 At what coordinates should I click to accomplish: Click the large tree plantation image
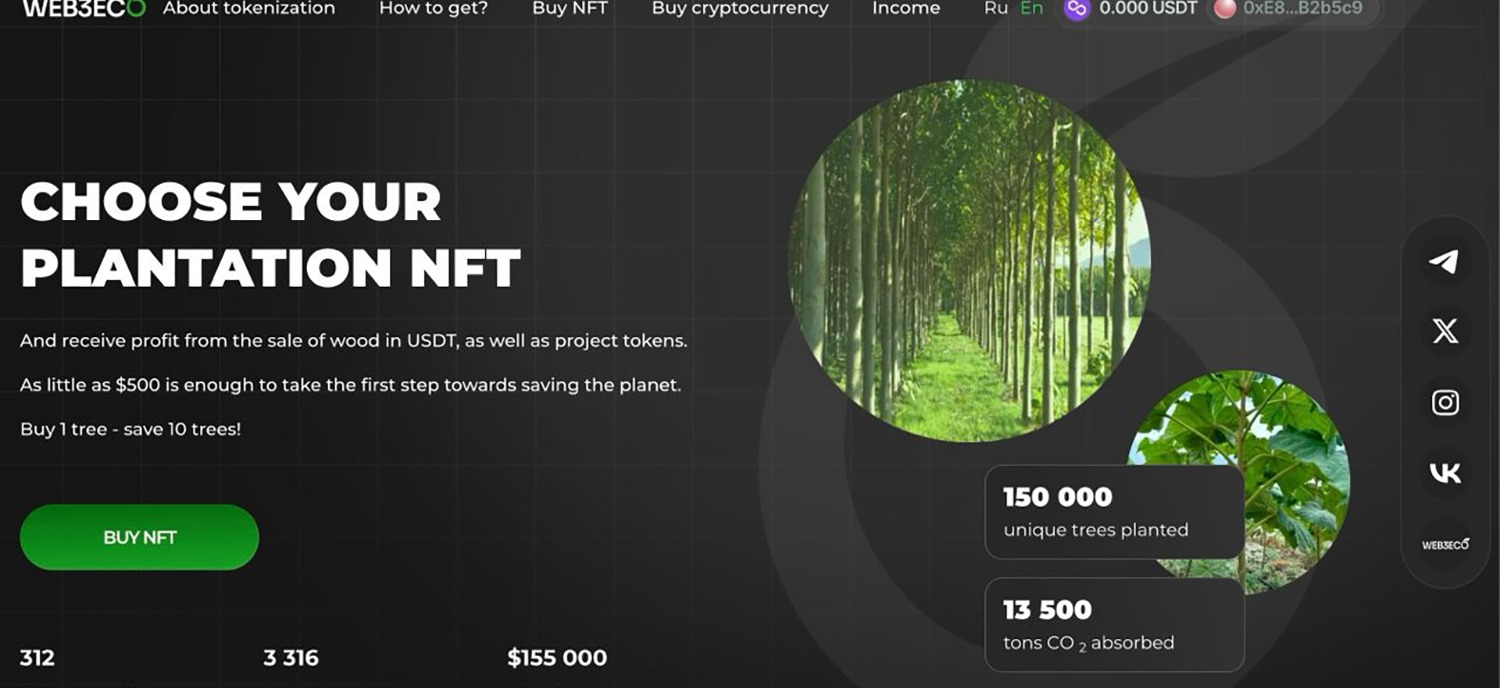(x=970, y=261)
